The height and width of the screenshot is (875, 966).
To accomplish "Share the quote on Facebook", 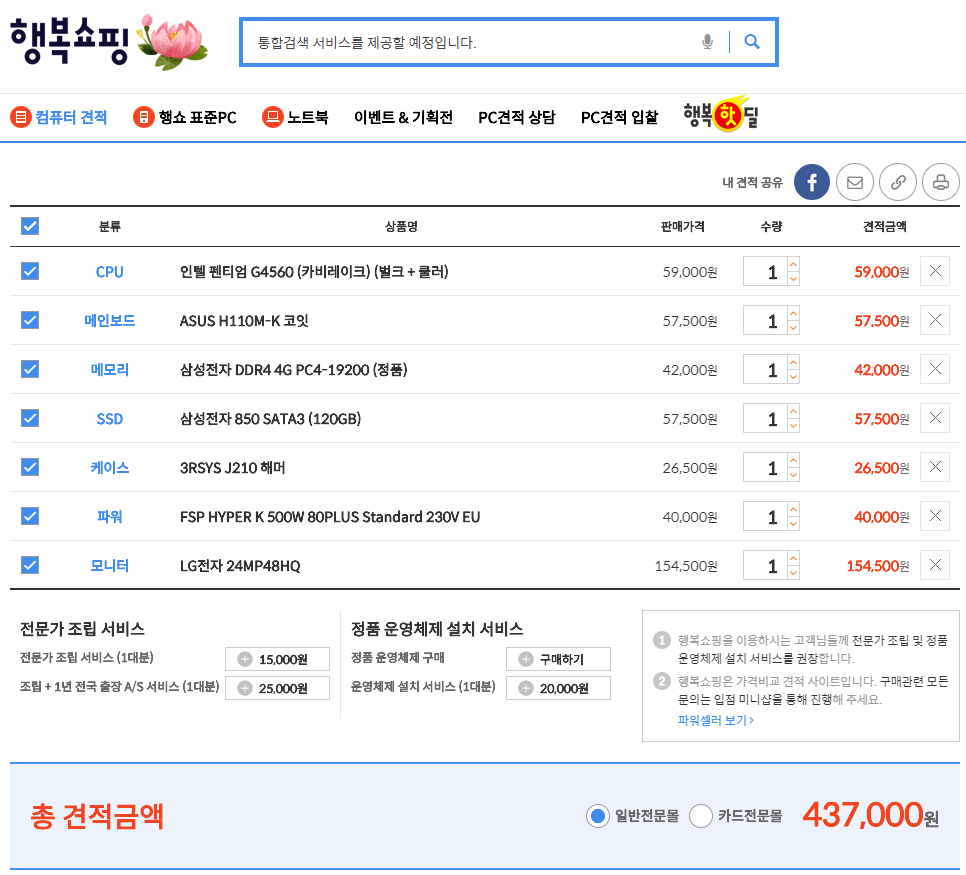I will click(812, 182).
